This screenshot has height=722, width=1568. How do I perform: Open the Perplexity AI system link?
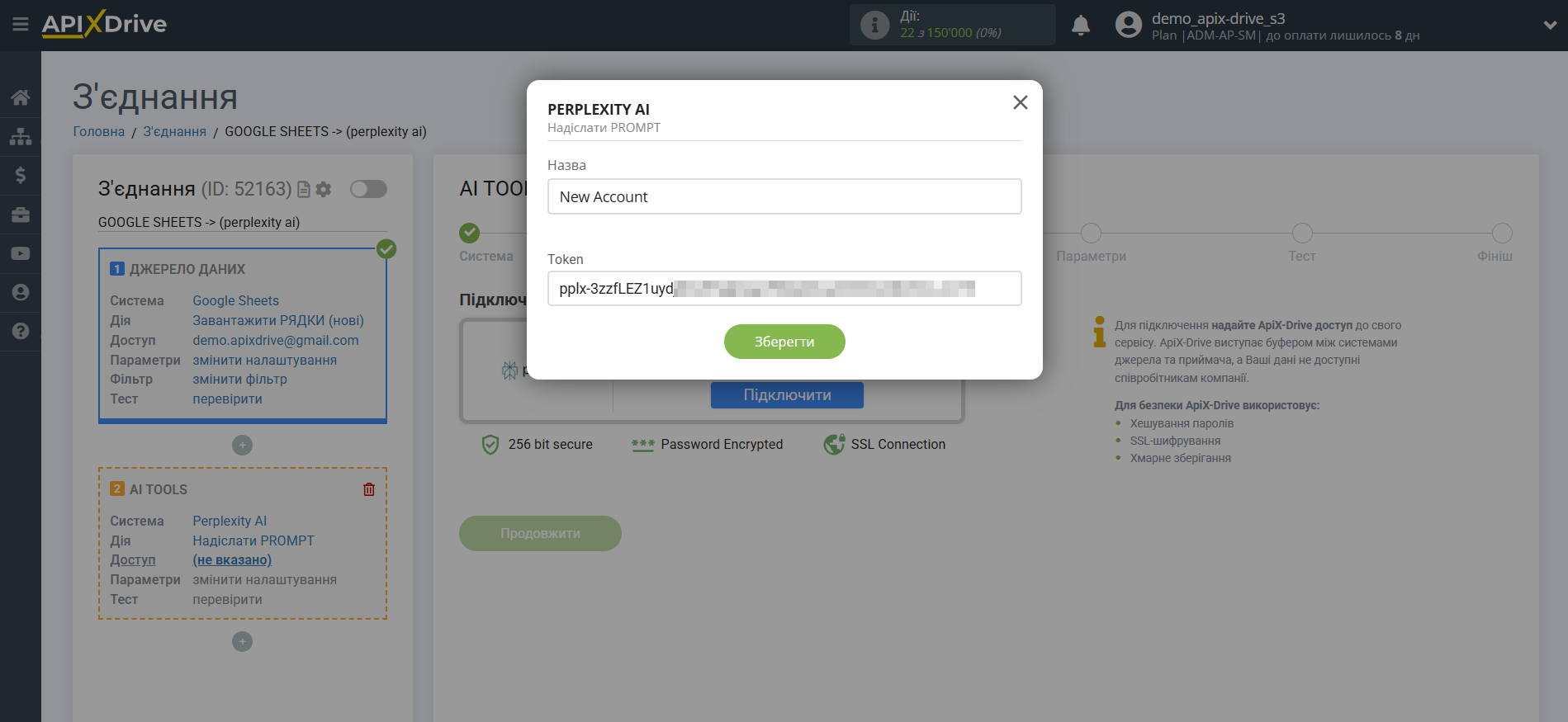pos(230,521)
